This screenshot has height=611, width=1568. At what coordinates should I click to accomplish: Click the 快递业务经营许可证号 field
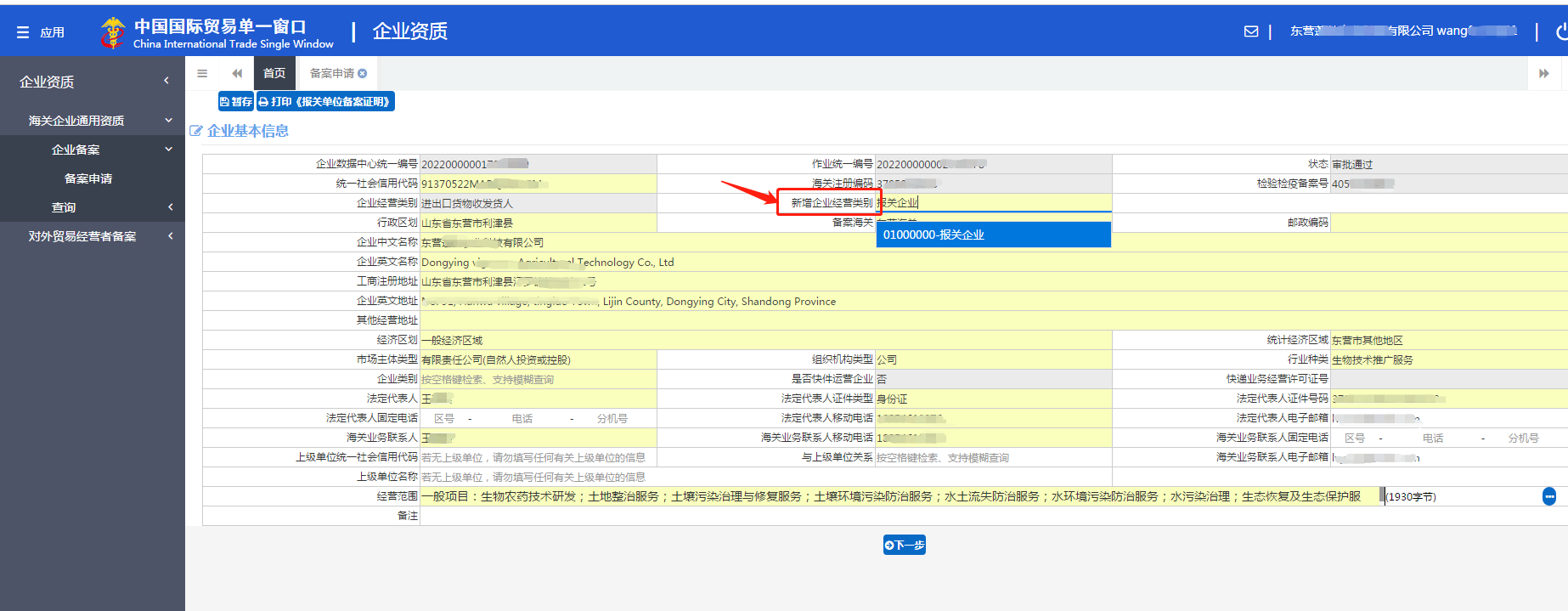[1449, 379]
